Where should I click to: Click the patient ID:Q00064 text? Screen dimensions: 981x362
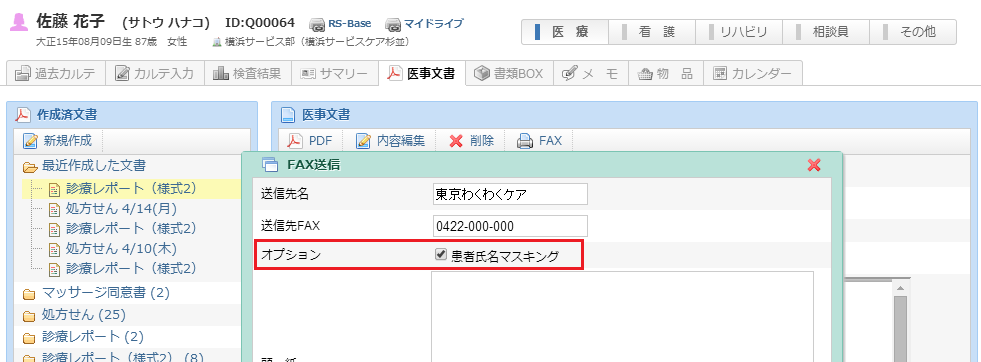(x=260, y=23)
